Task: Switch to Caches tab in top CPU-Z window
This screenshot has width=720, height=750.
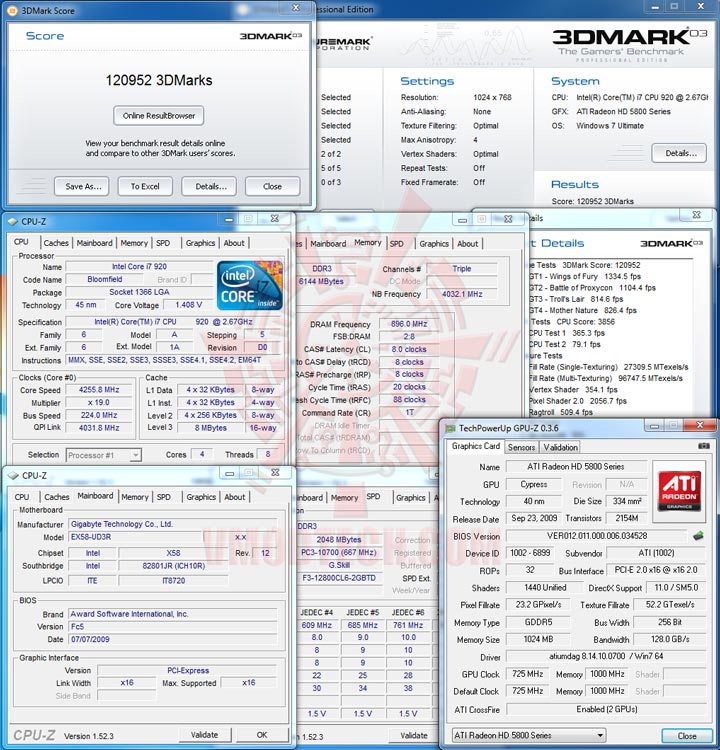Action: (x=56, y=243)
